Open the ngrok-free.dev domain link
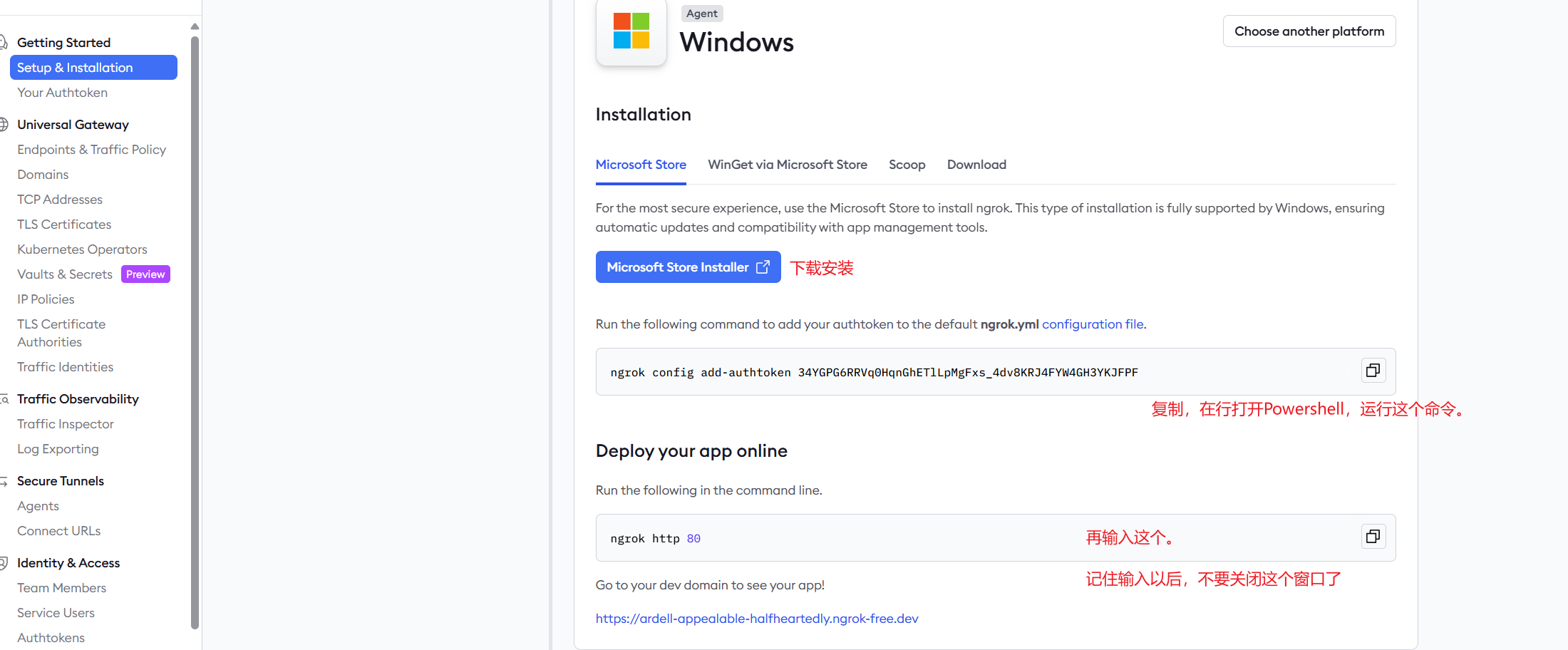This screenshot has width=1568, height=650. (757, 619)
